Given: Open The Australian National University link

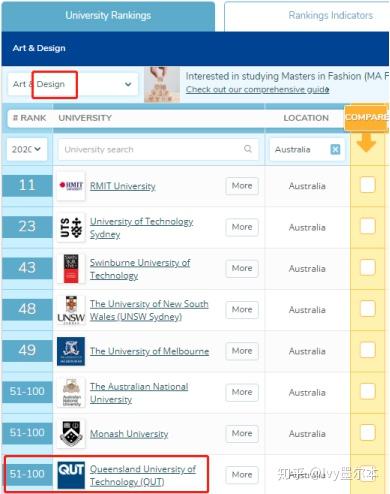Looking at the screenshot, I should click(x=139, y=393).
